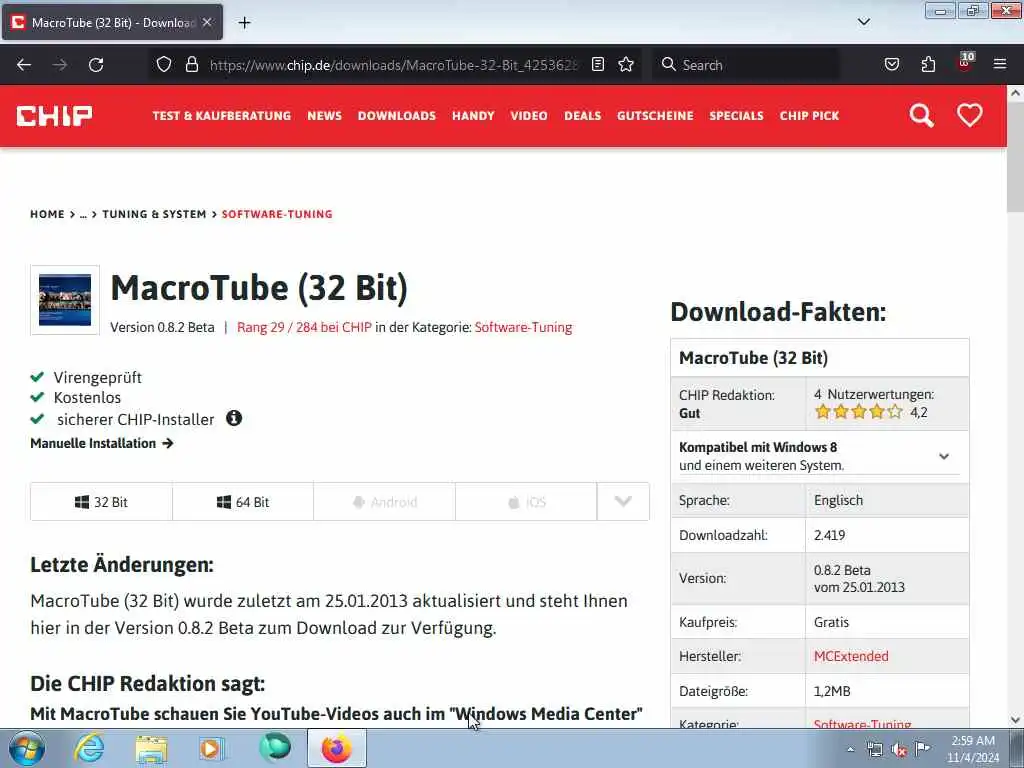
Task: Click the Firefox Search input field
Action: 746,65
